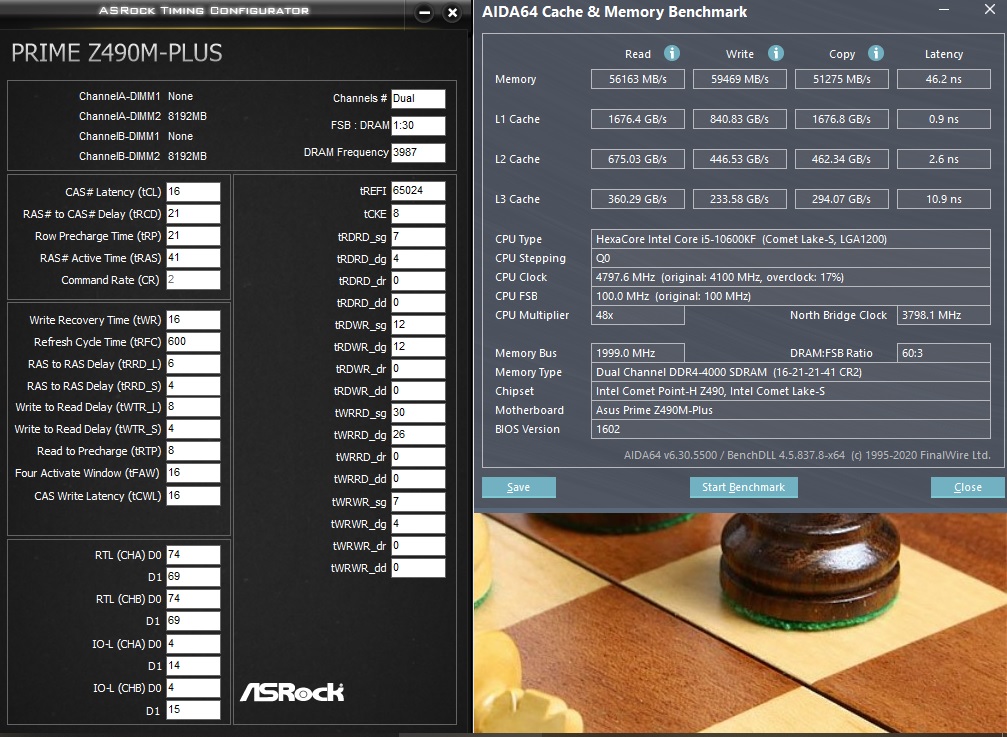Open the Write benchmark info icon
The height and width of the screenshot is (737, 1007).
tap(776, 53)
